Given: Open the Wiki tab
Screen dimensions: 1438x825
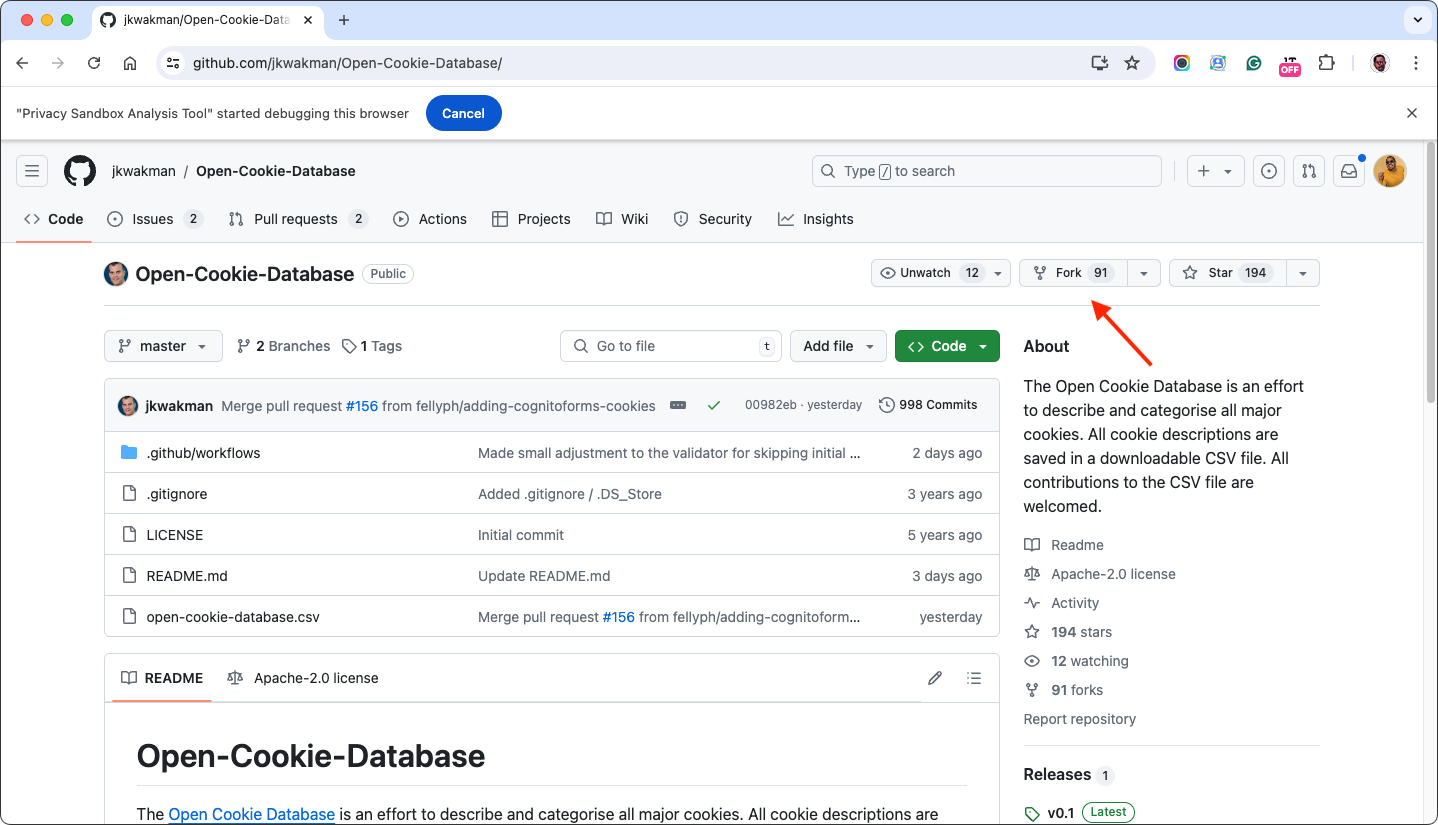Looking at the screenshot, I should 622,219.
